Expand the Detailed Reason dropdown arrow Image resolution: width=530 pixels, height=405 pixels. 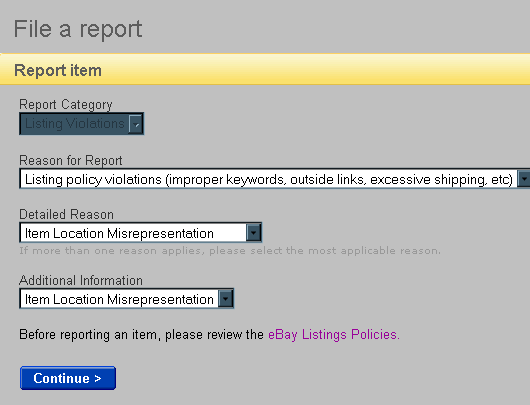click(254, 233)
